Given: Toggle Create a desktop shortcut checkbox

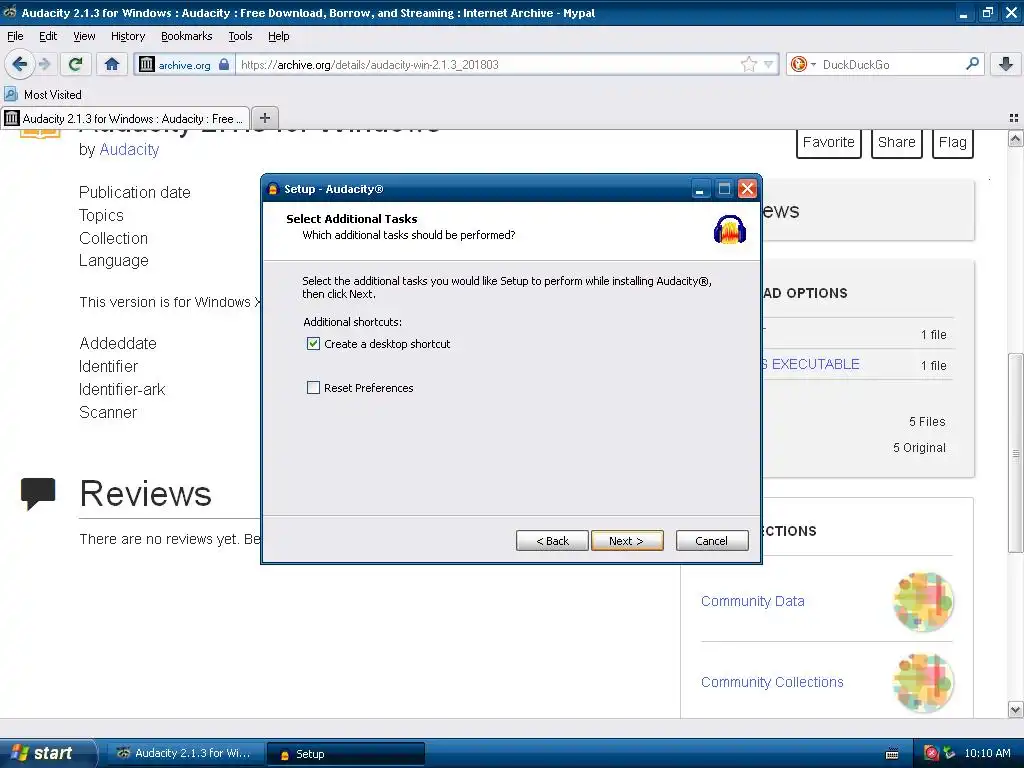Looking at the screenshot, I should pyautogui.click(x=313, y=344).
